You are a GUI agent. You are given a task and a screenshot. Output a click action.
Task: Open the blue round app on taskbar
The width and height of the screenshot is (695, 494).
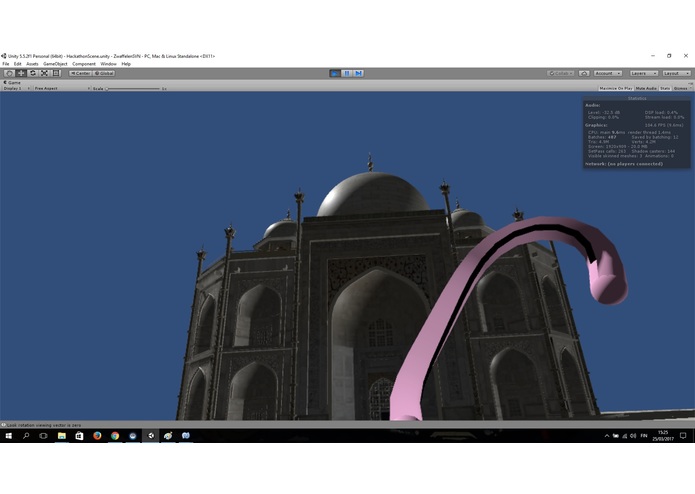(x=133, y=436)
